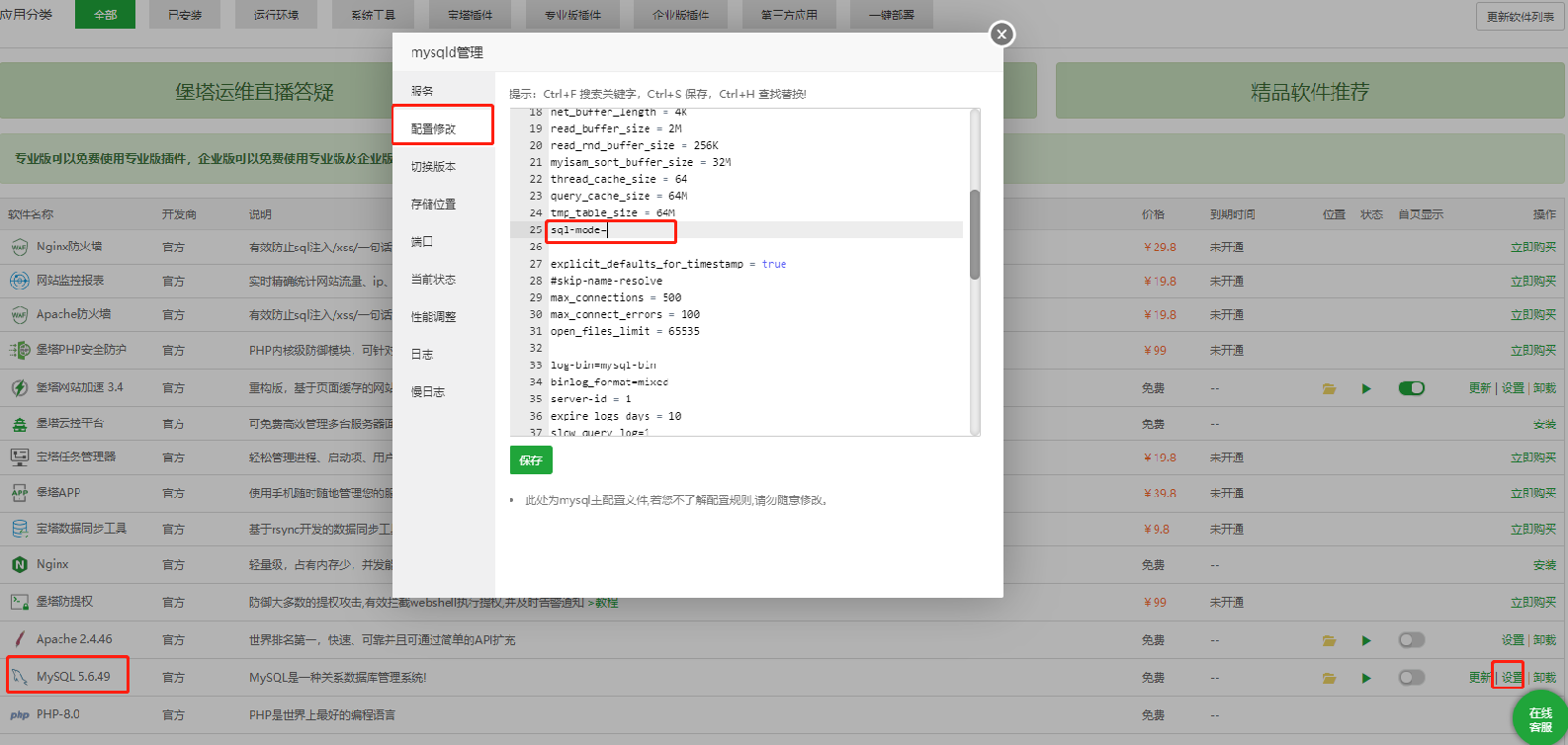
Task: Click the 教程 link in 堡塔防提权 description
Action: click(x=606, y=602)
